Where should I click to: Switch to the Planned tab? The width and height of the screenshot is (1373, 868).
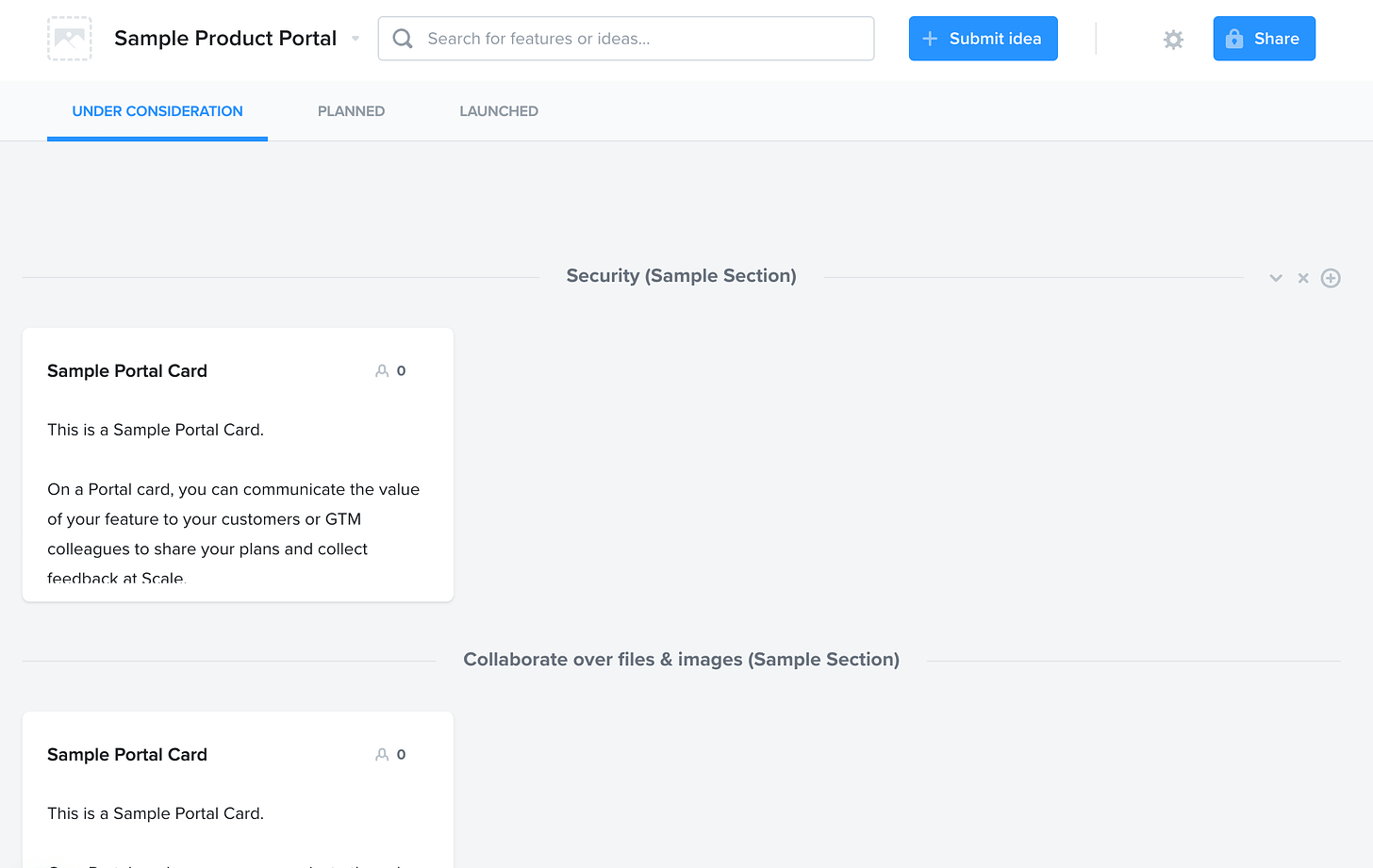coord(351,111)
